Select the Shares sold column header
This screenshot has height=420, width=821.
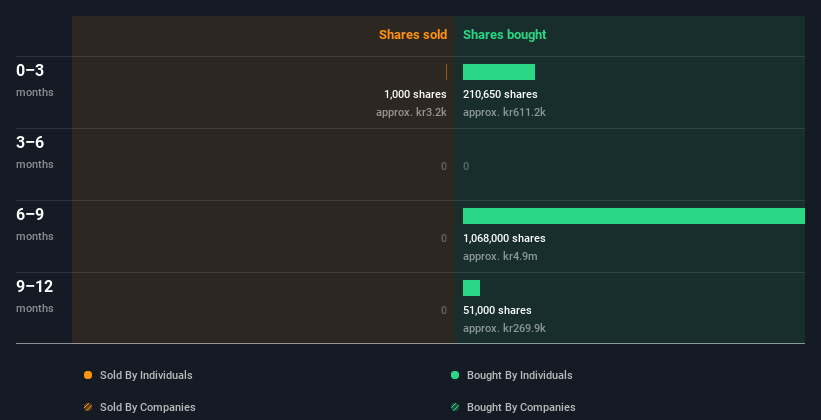click(x=412, y=35)
